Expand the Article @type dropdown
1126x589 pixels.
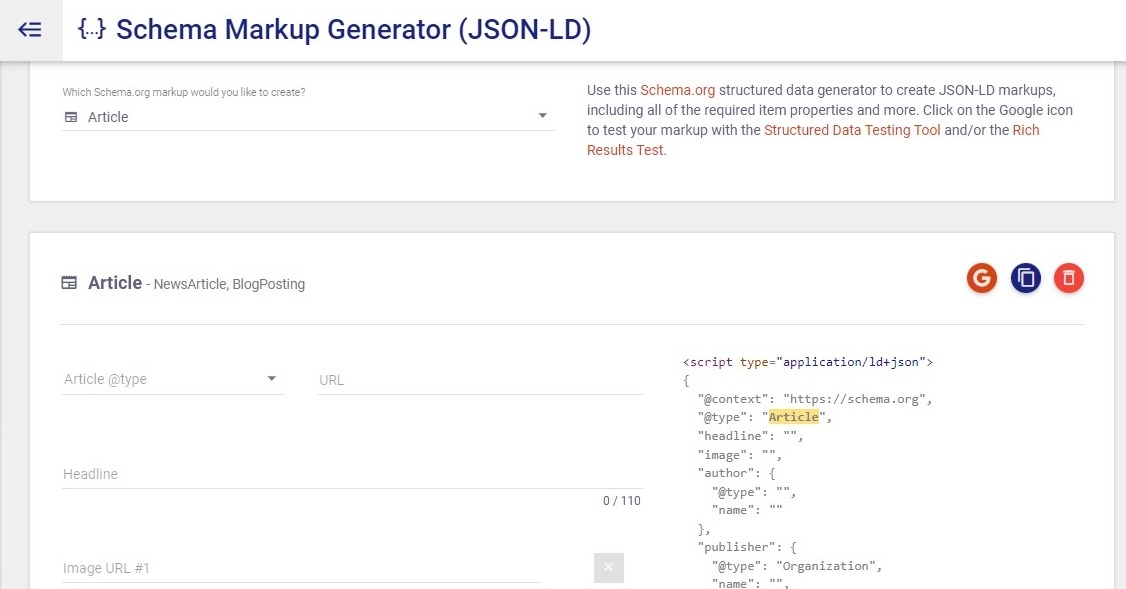click(x=270, y=379)
